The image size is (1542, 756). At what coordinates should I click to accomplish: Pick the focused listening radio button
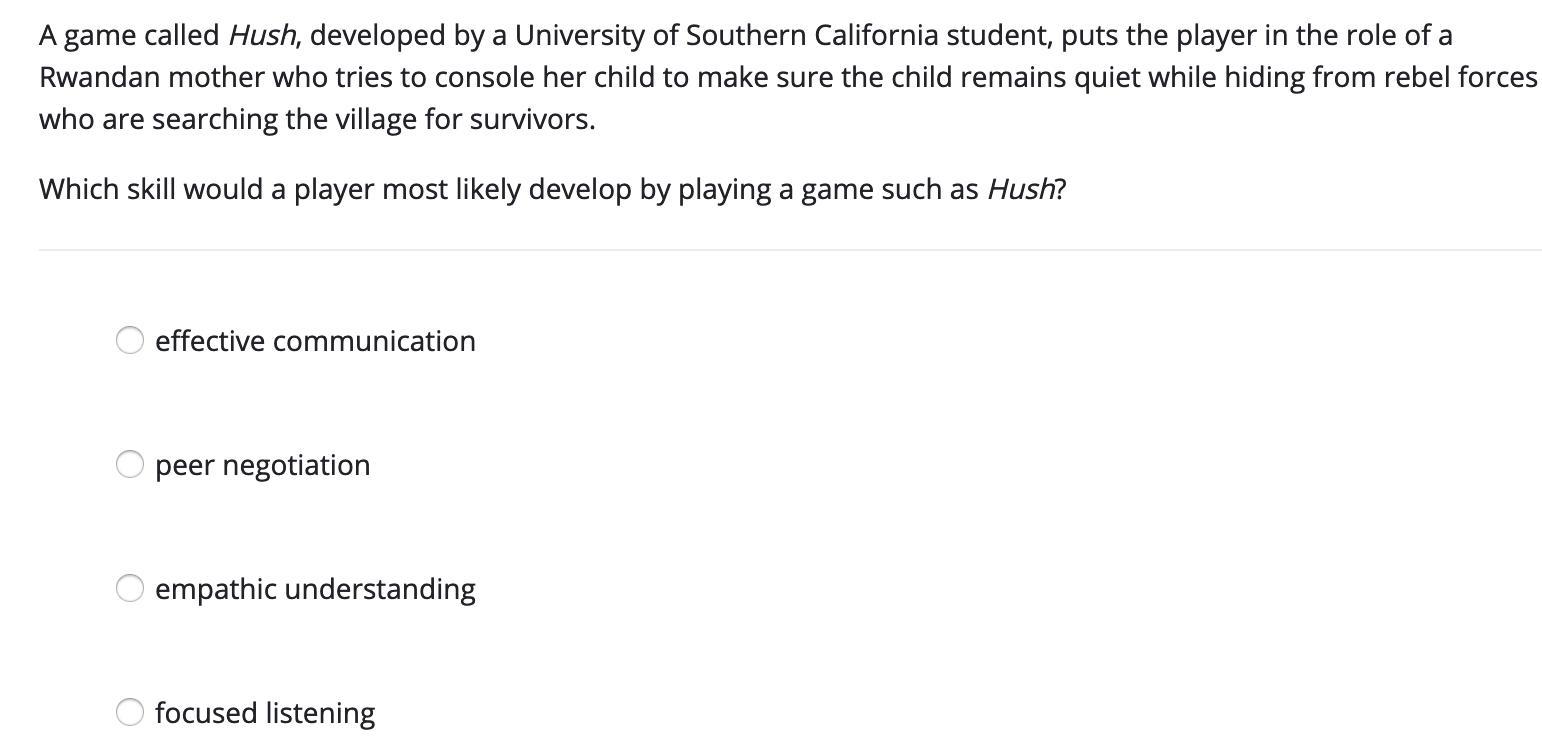tap(130, 712)
